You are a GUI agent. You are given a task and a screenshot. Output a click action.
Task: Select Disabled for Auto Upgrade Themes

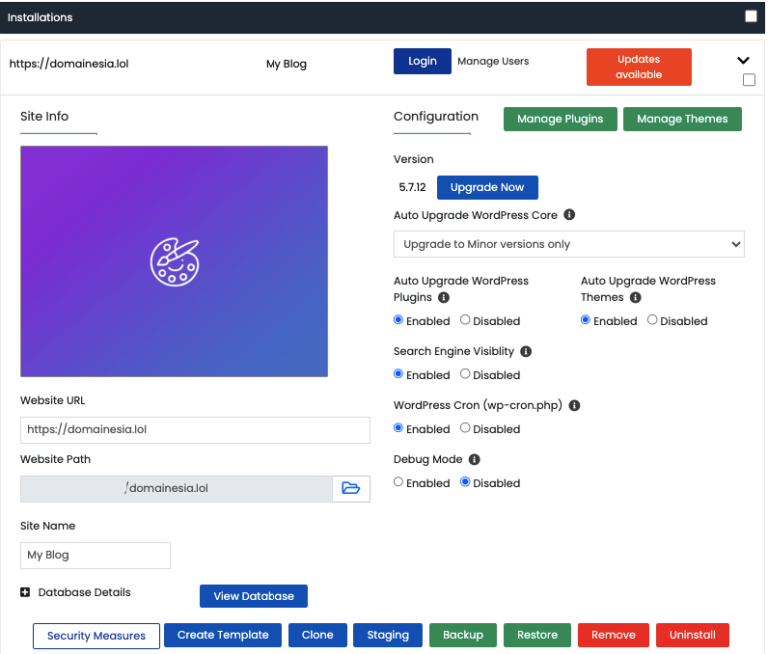point(652,320)
